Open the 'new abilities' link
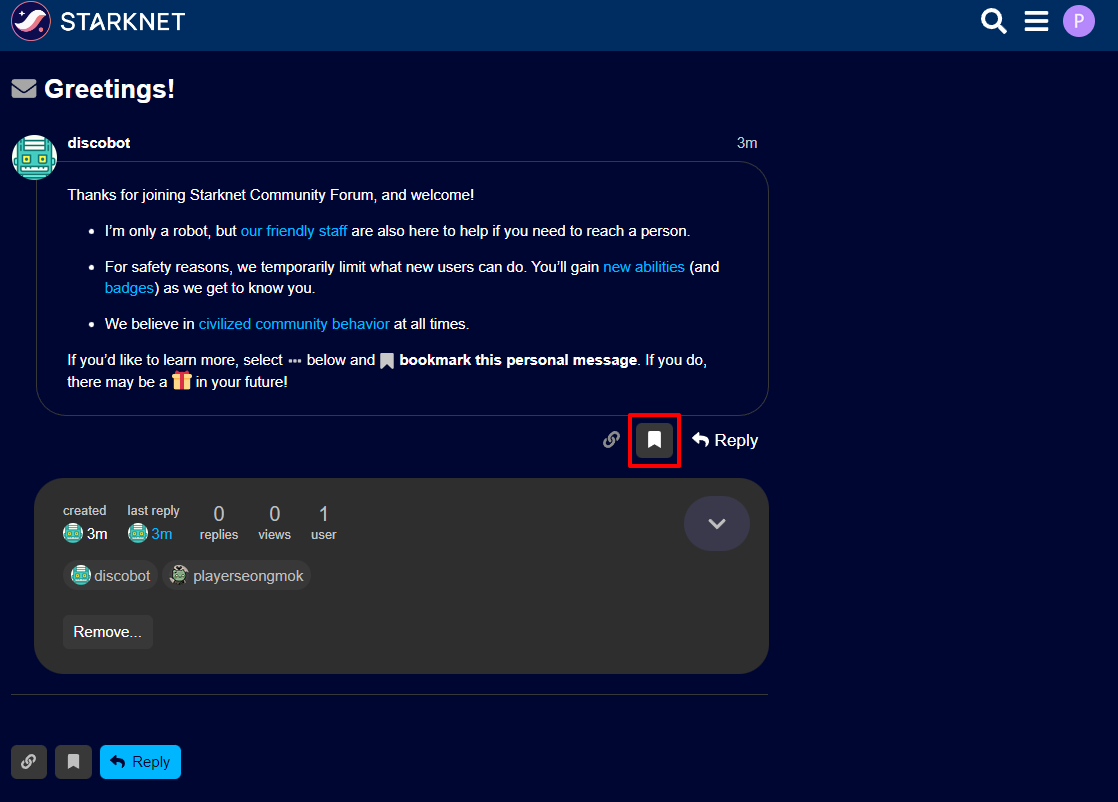Screen dimensions: 1118x802 (644, 267)
